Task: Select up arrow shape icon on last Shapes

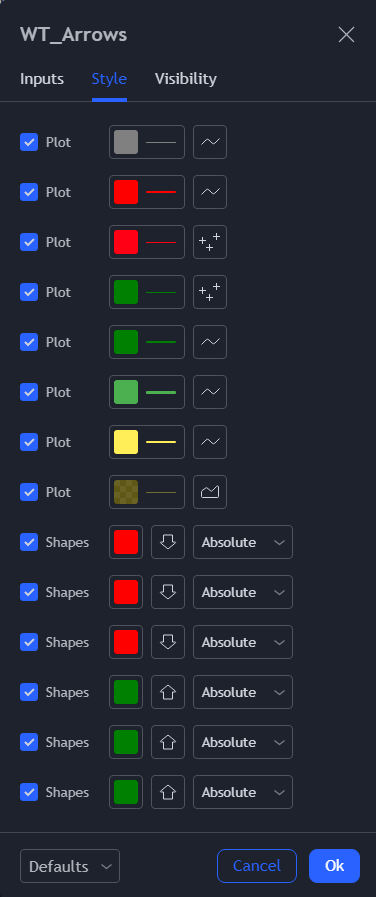Action: [168, 792]
